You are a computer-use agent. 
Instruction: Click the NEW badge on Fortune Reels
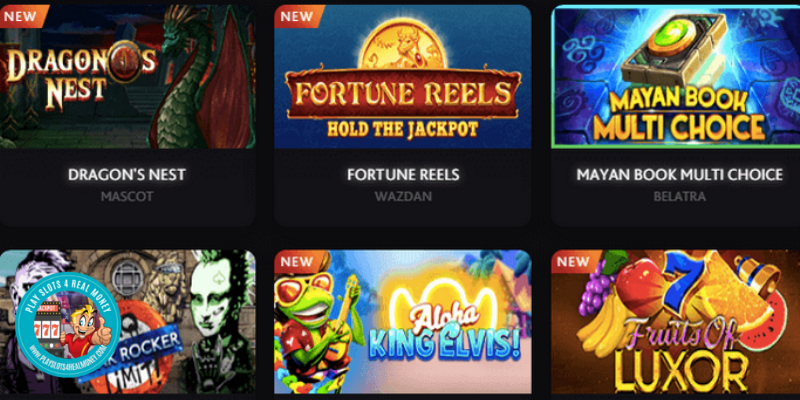297,16
